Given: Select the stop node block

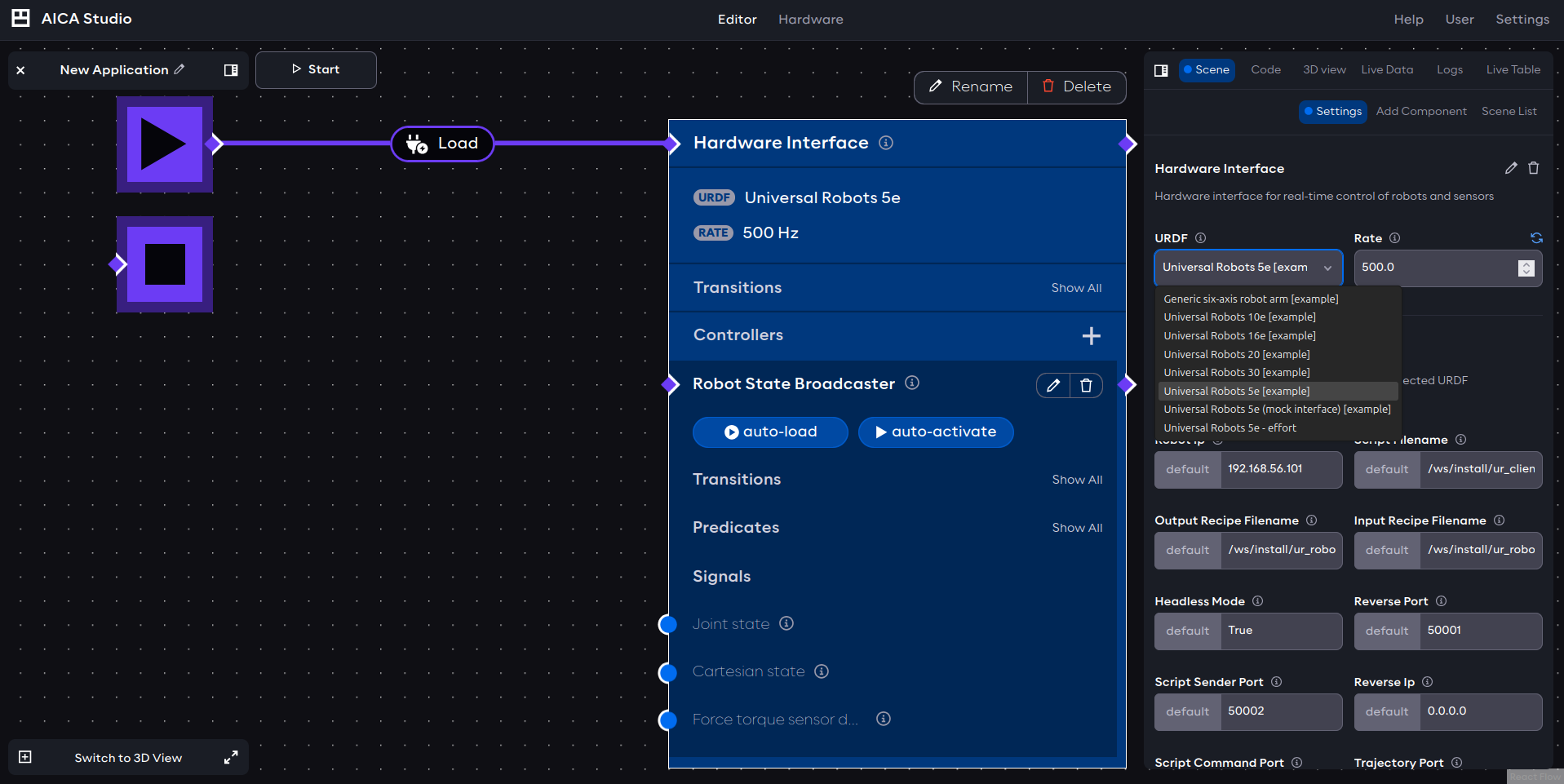Looking at the screenshot, I should click(x=165, y=264).
